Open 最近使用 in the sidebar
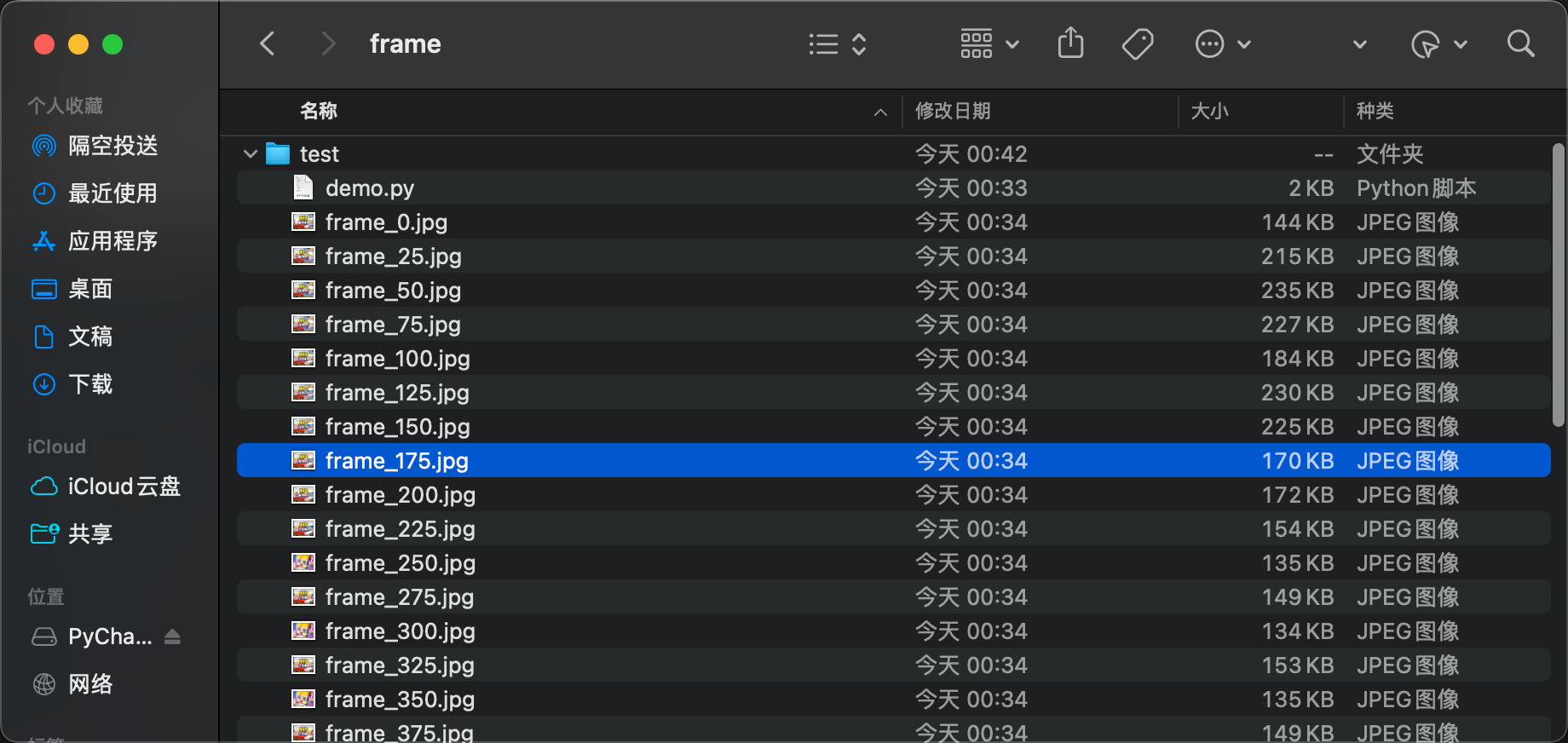The image size is (1568, 743). [112, 193]
